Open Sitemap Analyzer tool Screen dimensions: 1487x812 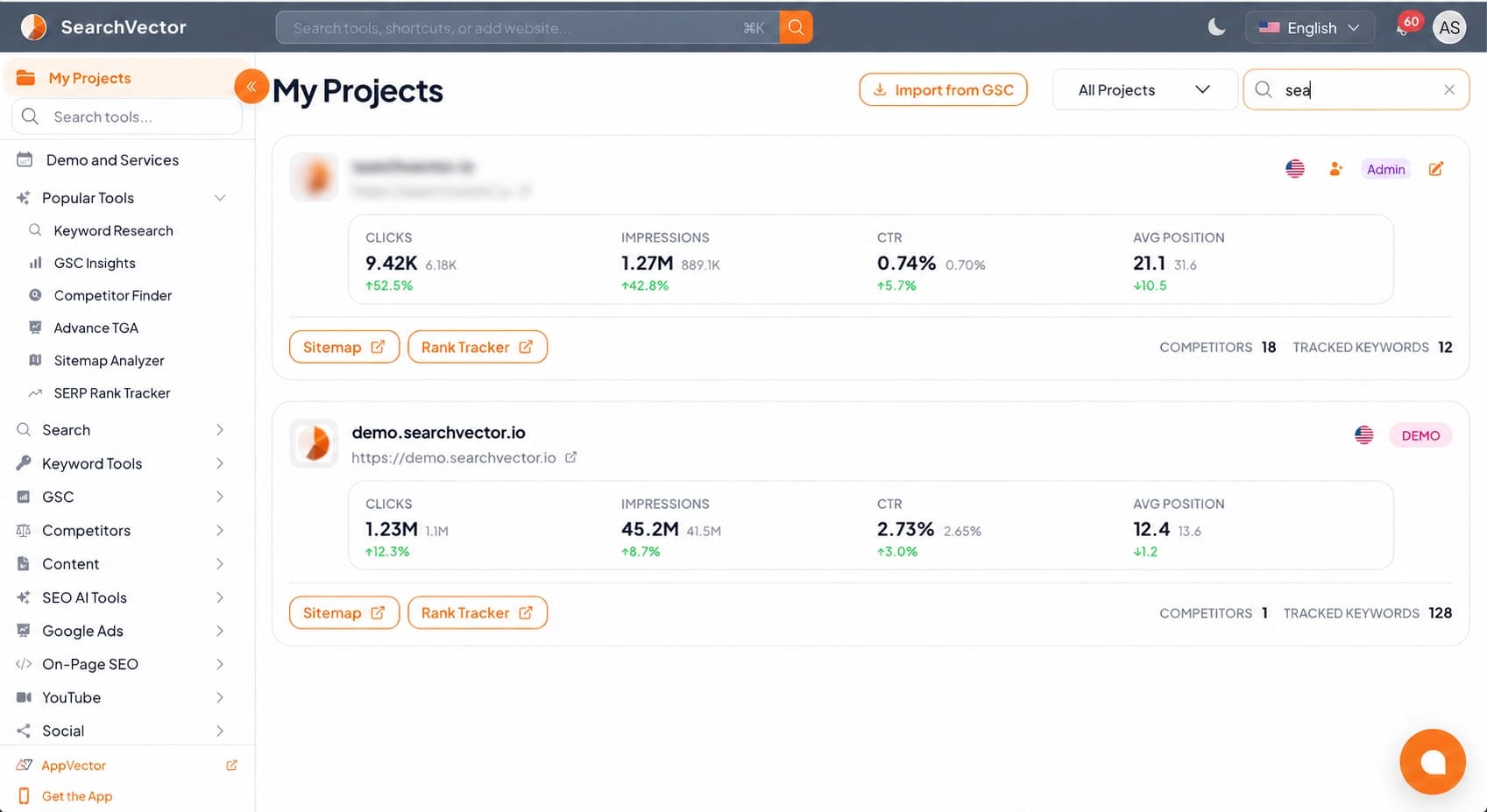click(109, 360)
